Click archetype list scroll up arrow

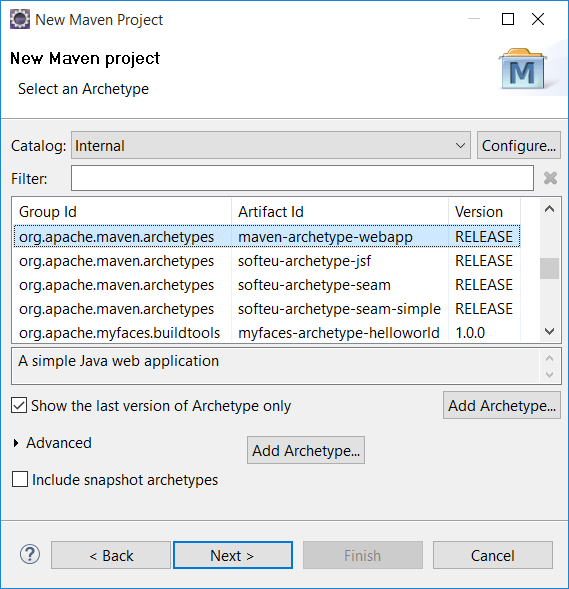[x=549, y=209]
